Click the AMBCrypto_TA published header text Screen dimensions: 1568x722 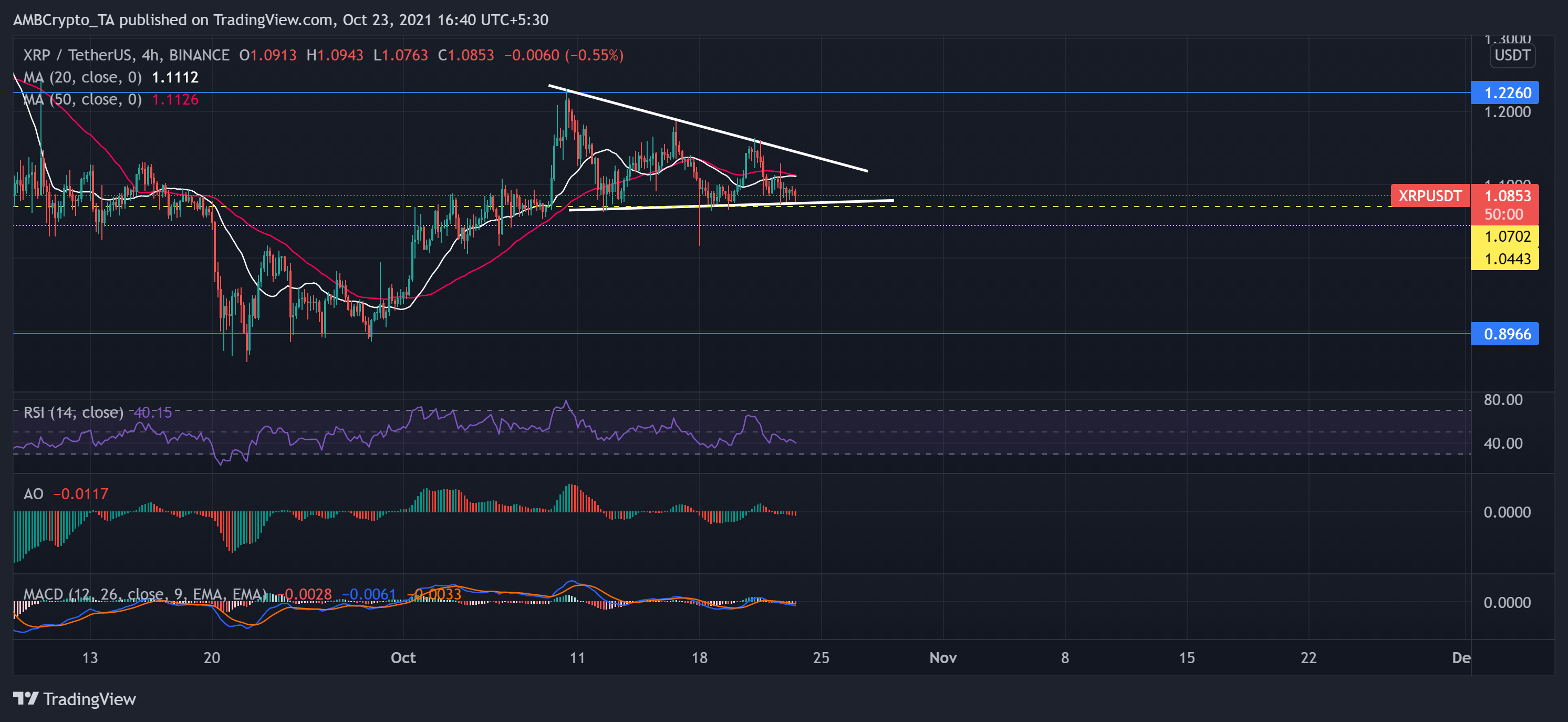point(281,20)
